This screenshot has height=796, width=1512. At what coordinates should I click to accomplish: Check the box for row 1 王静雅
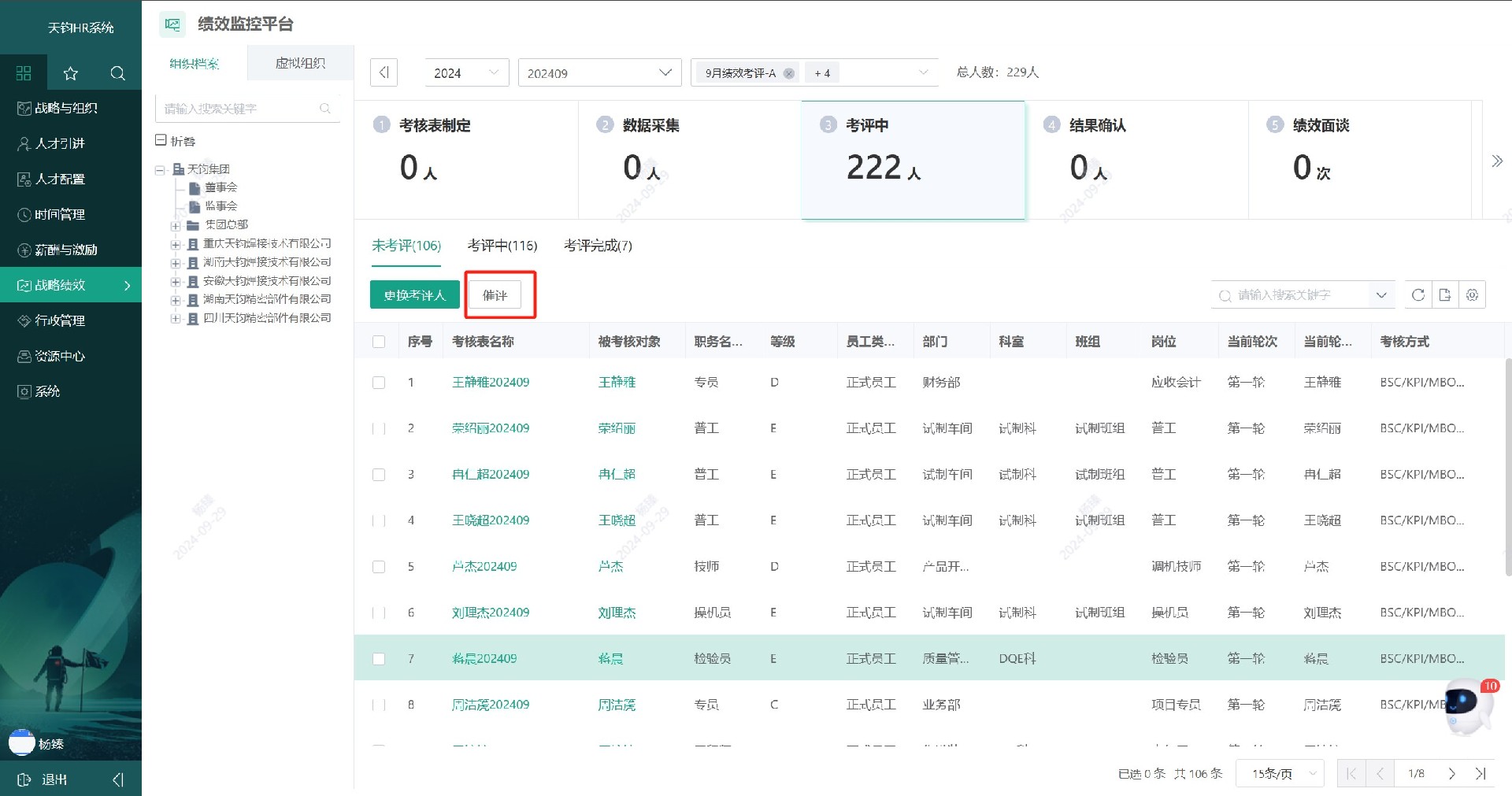click(x=379, y=383)
